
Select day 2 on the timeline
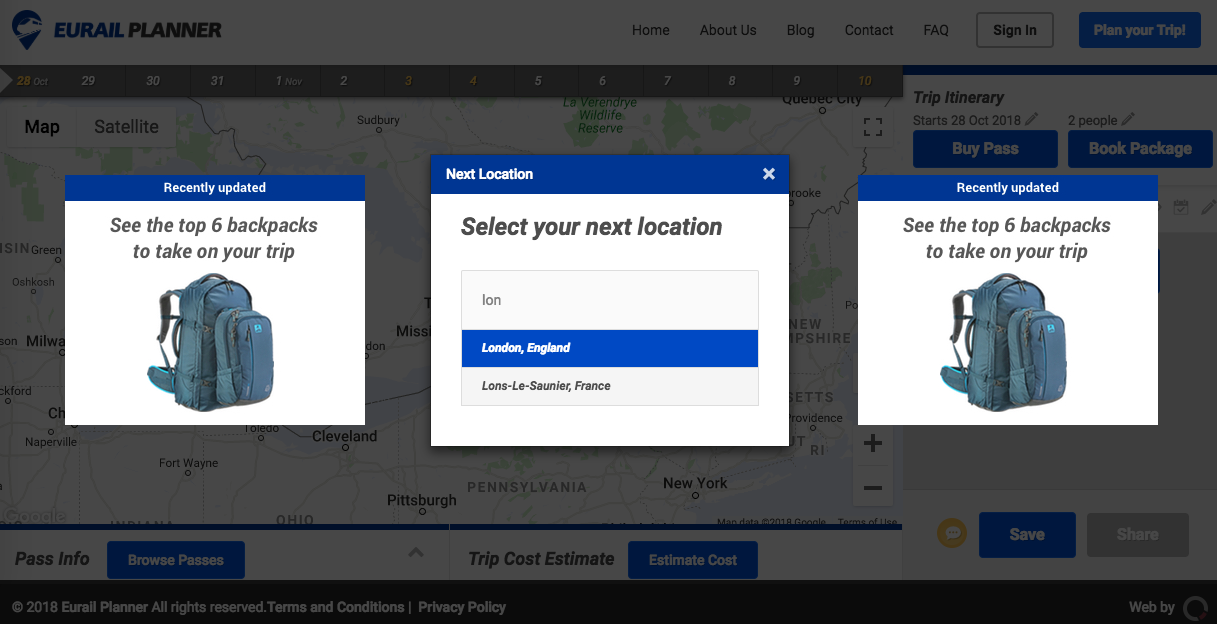[x=344, y=81]
